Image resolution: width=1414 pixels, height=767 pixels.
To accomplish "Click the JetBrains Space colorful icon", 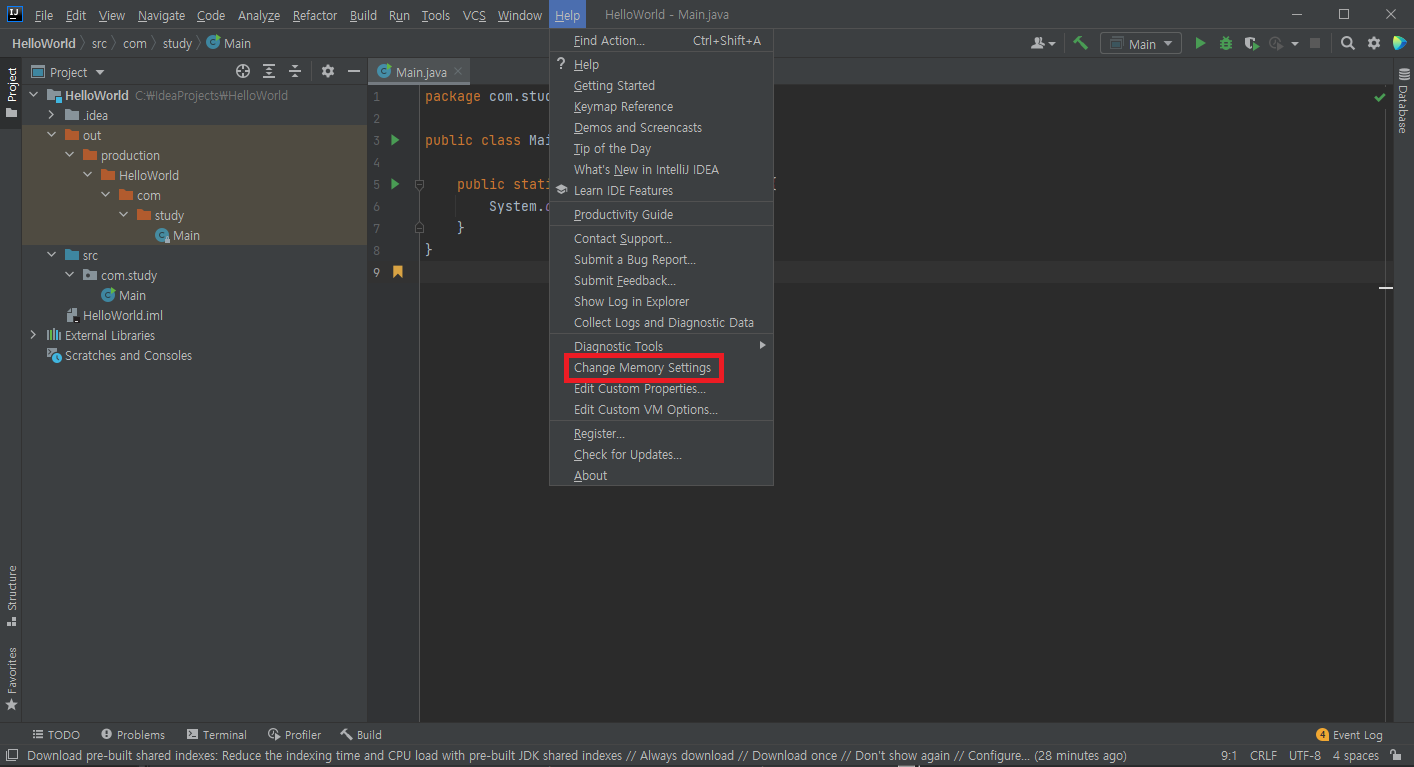I will point(1400,43).
